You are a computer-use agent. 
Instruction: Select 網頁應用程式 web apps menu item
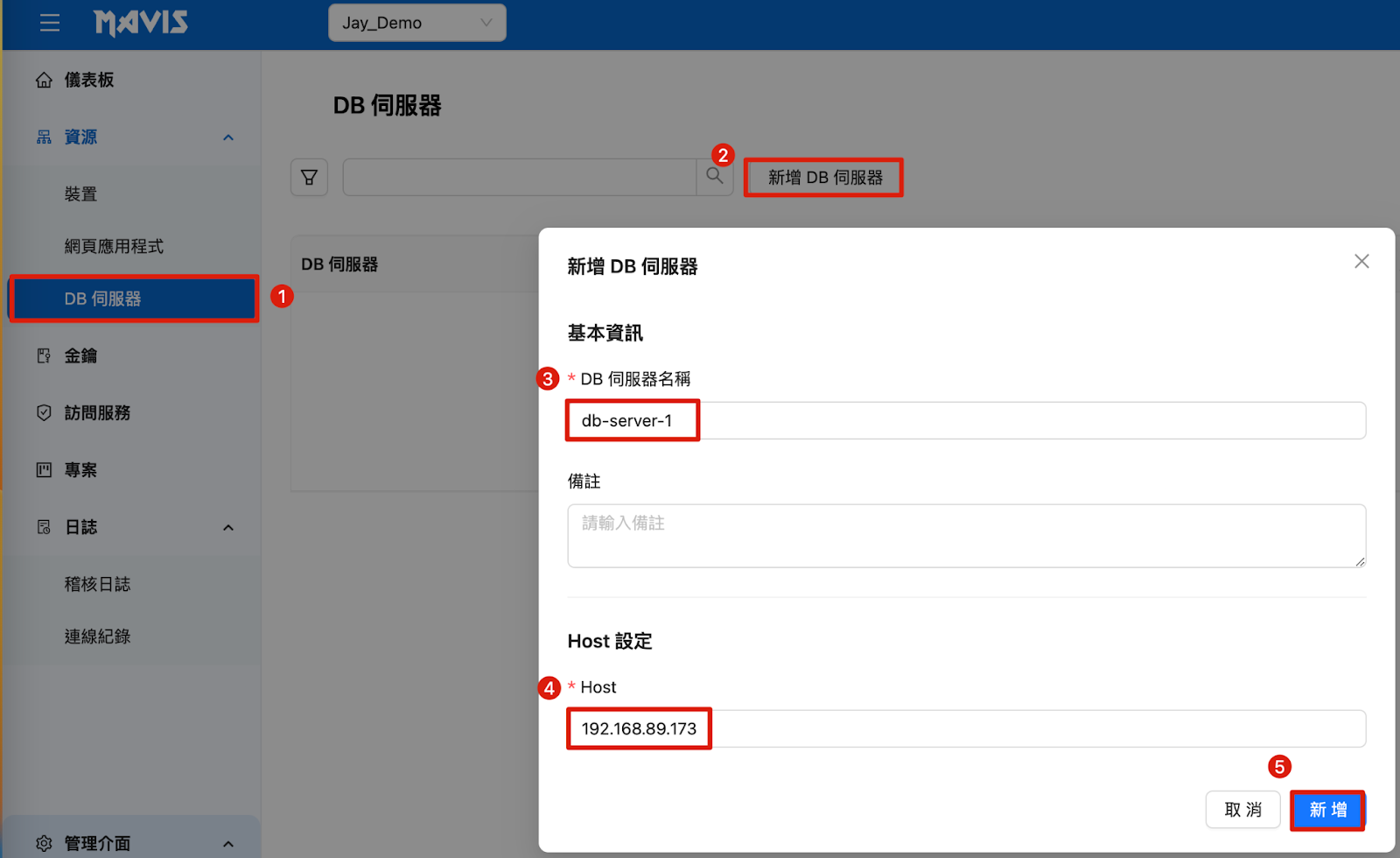click(x=114, y=247)
